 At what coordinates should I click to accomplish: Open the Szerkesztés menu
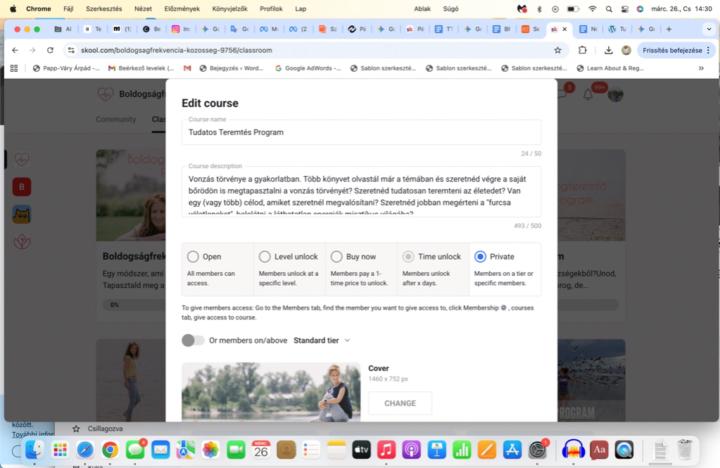tap(104, 9)
